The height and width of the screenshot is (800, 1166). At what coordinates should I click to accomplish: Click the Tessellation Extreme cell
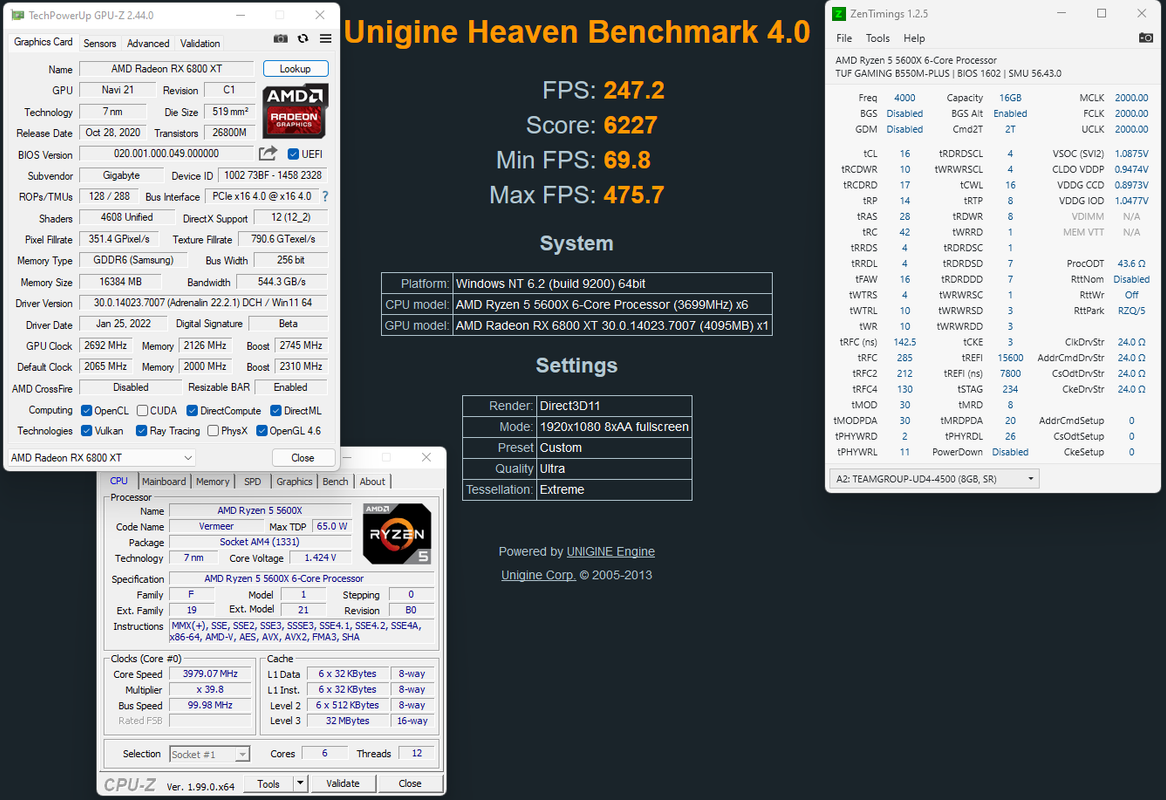(614, 490)
